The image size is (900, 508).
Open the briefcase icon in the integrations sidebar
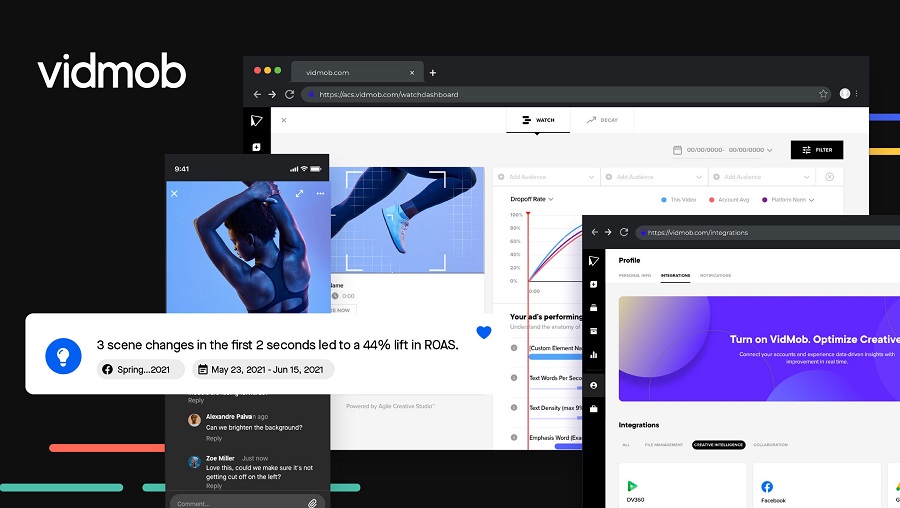tap(593, 409)
